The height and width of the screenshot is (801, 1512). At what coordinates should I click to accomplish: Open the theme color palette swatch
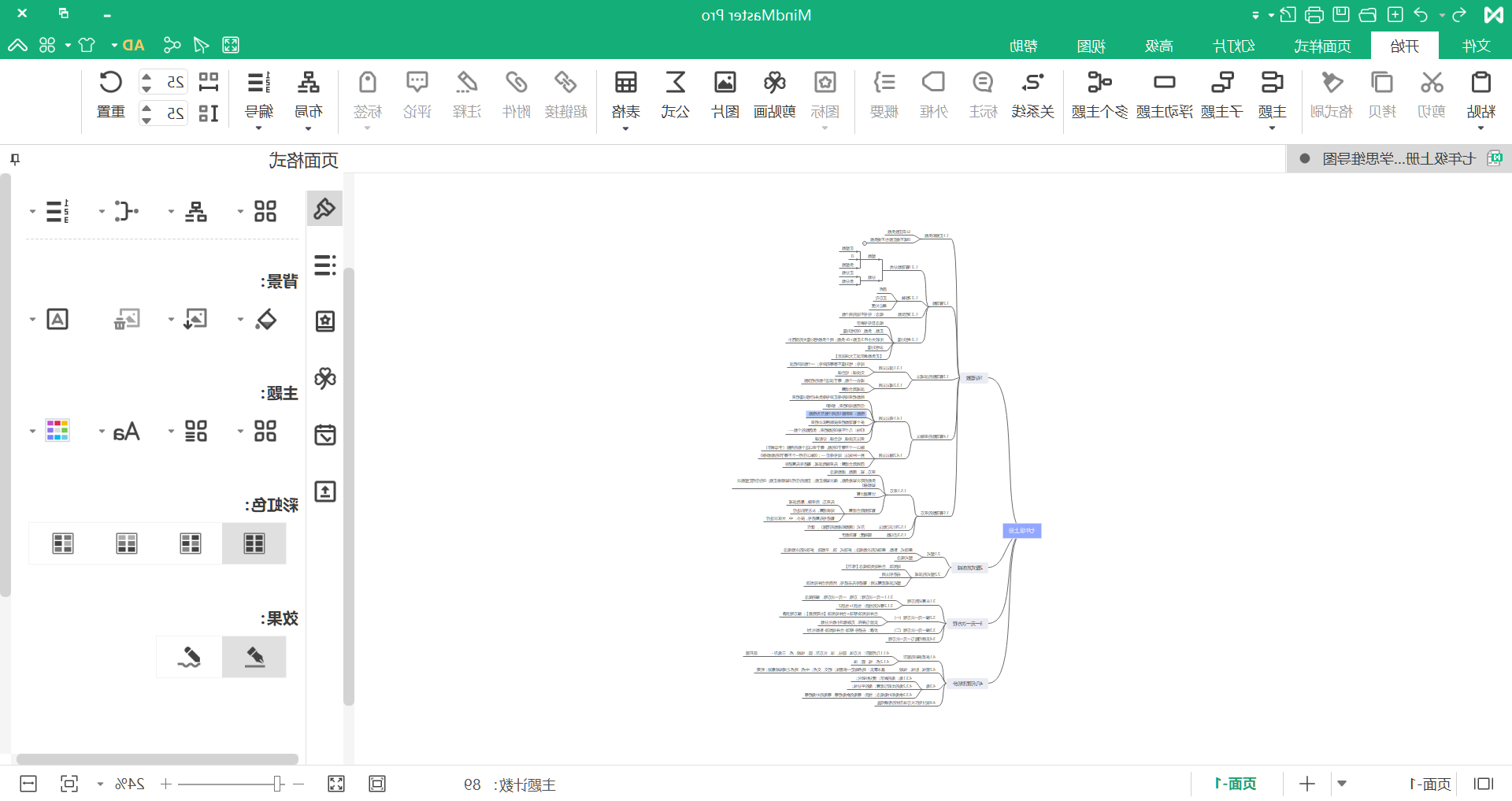click(x=57, y=431)
